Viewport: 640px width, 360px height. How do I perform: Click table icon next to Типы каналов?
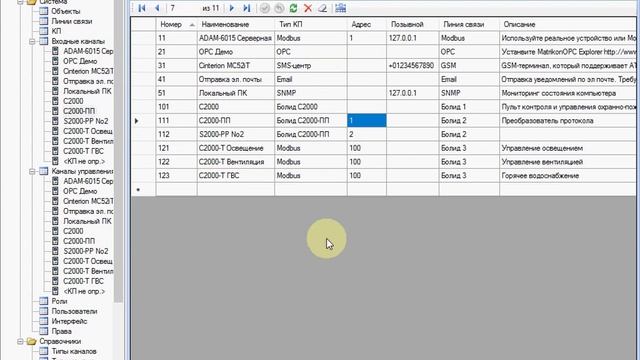44,351
